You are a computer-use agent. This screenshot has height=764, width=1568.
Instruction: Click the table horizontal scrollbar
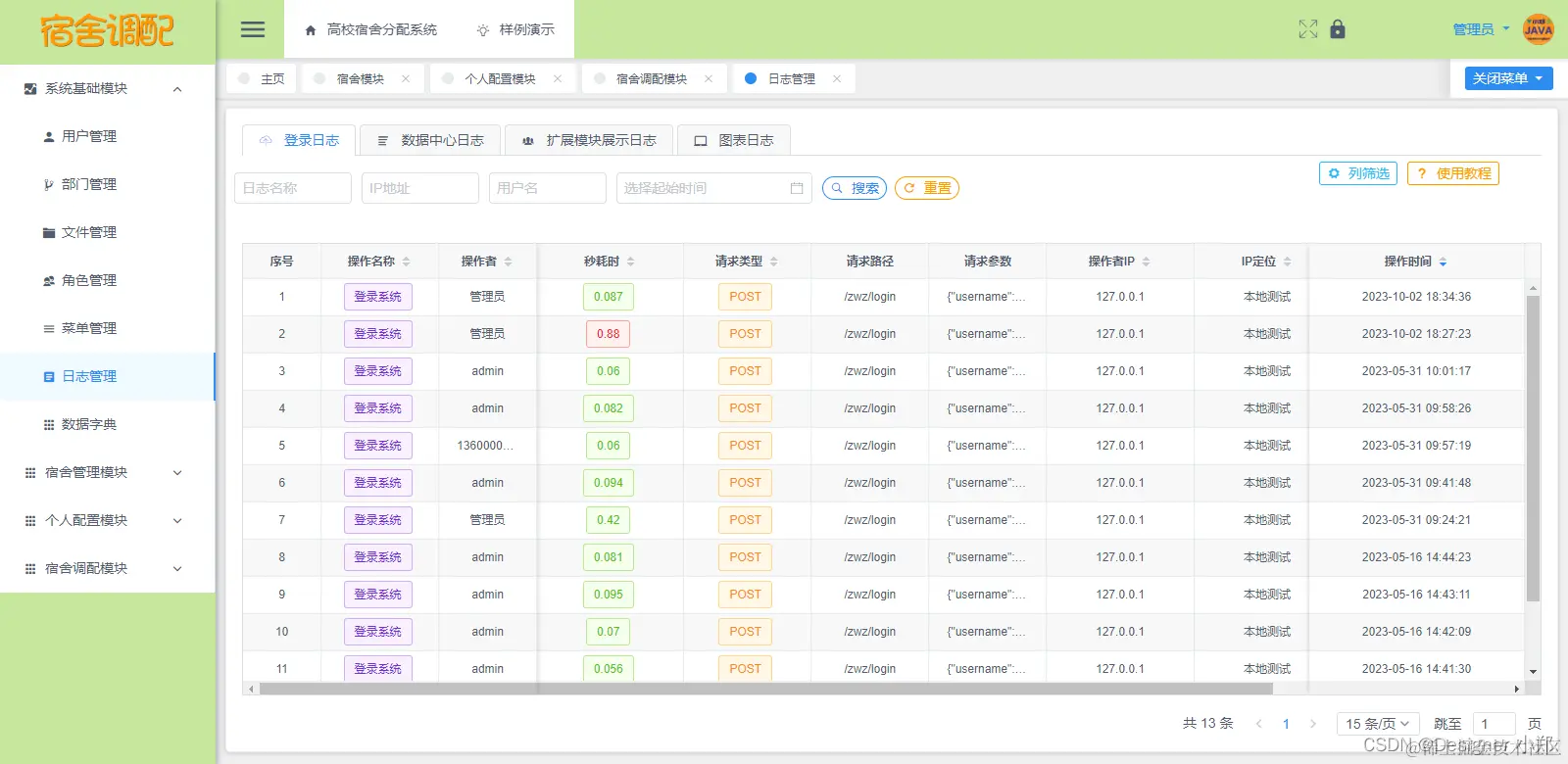point(765,689)
